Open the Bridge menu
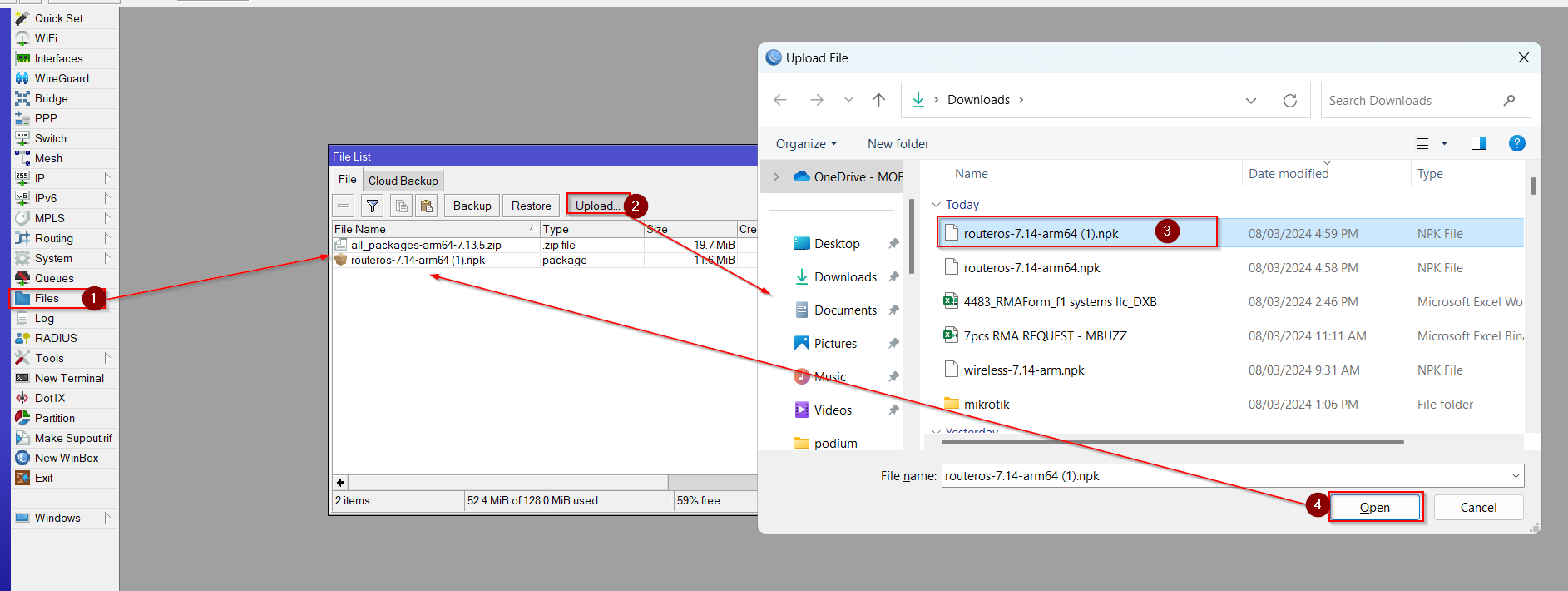Viewport: 1568px width, 591px height. [51, 98]
